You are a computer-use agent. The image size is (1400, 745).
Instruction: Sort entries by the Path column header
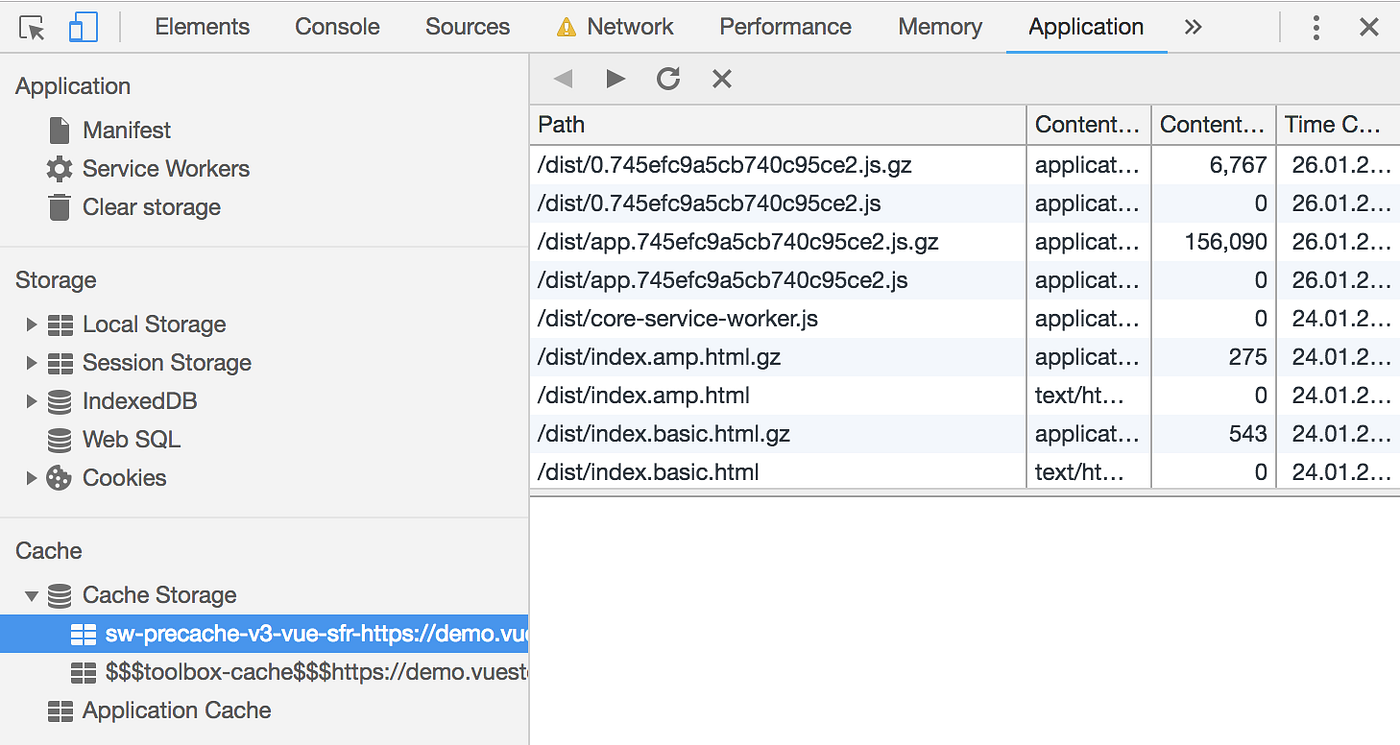(x=561, y=124)
